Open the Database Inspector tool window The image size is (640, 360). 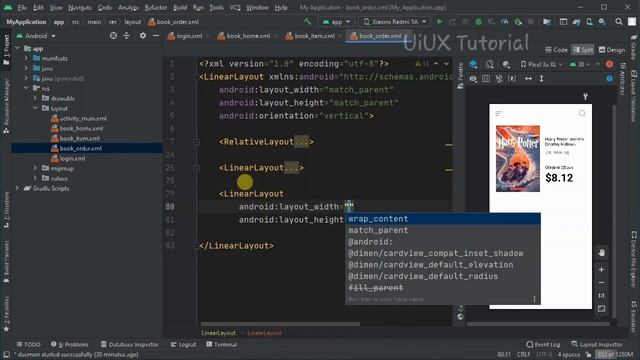[x=129, y=344]
